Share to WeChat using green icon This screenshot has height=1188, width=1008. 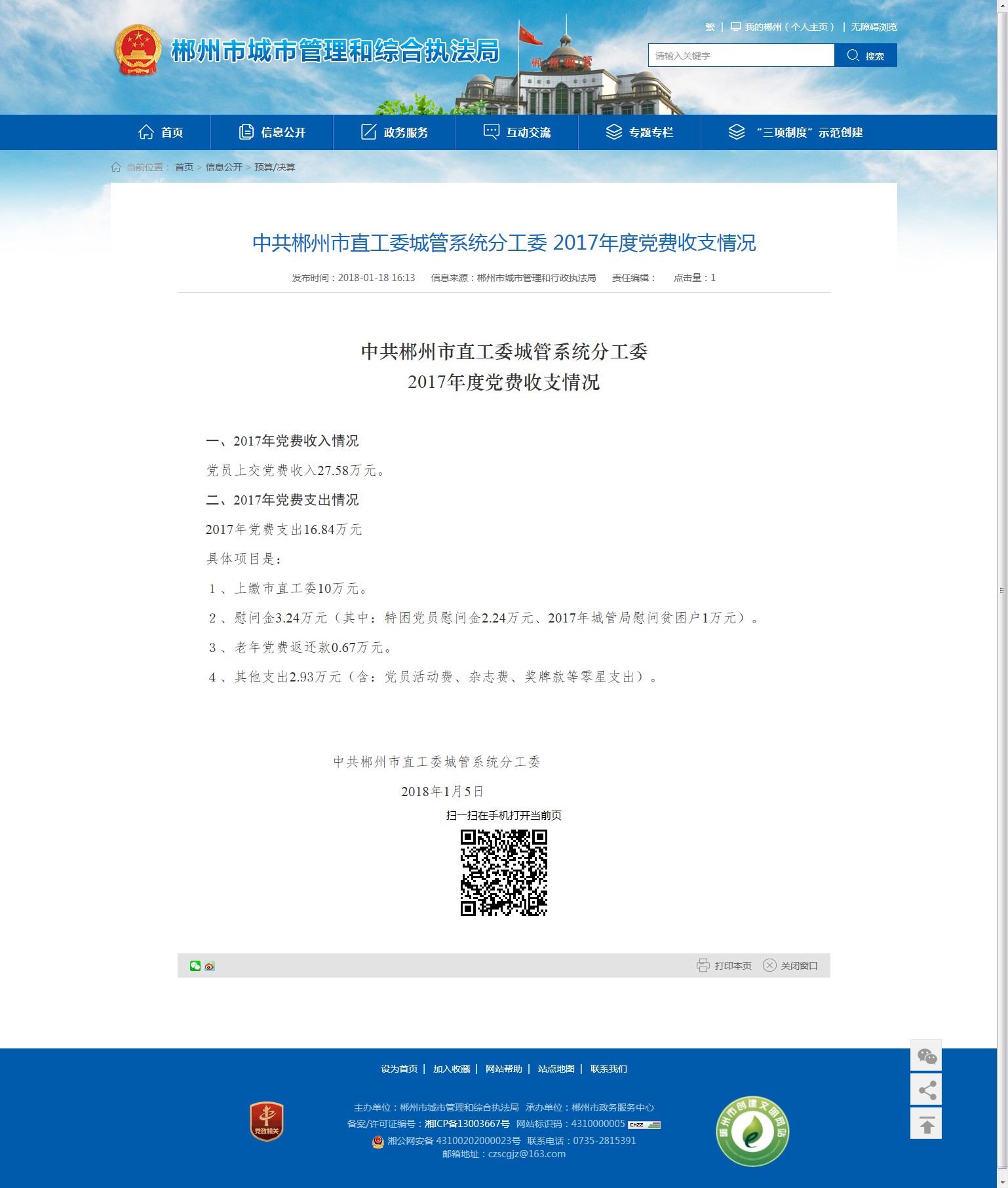coord(195,966)
